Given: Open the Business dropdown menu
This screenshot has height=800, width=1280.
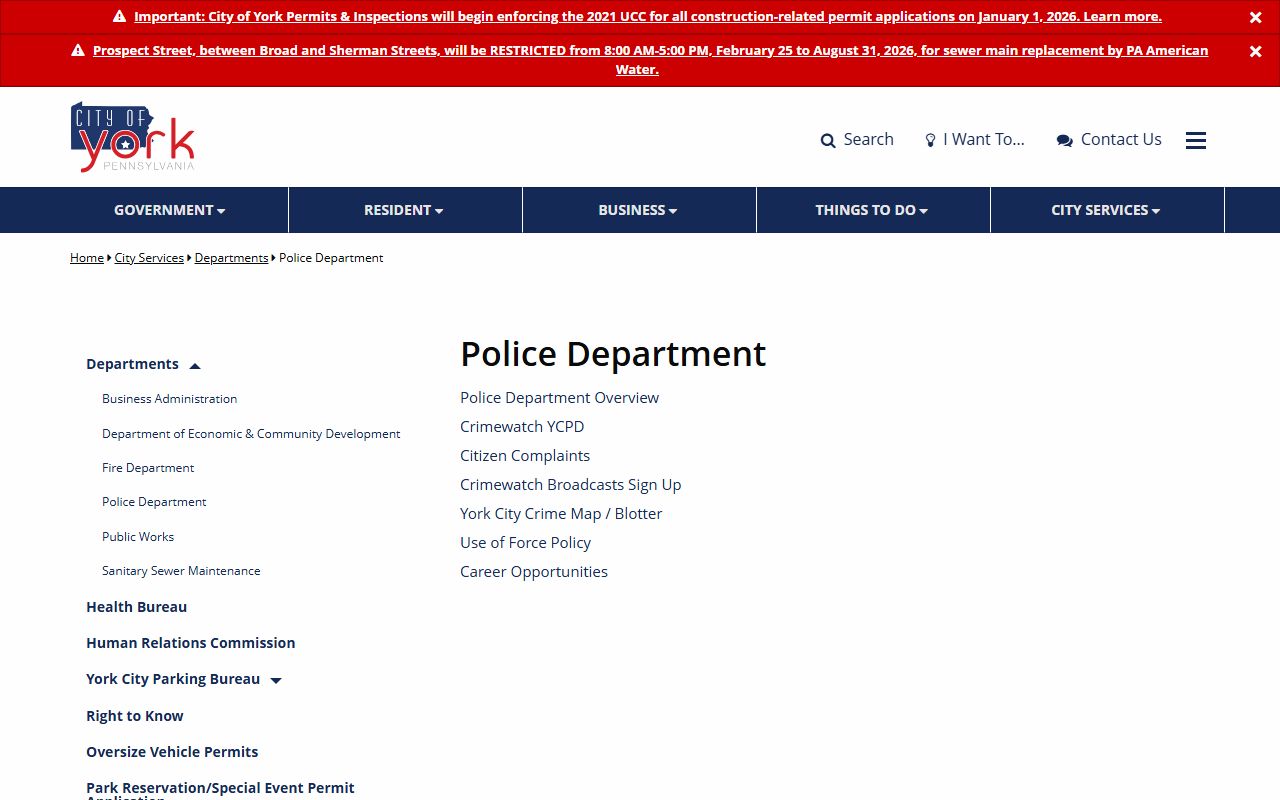Looking at the screenshot, I should [638, 210].
